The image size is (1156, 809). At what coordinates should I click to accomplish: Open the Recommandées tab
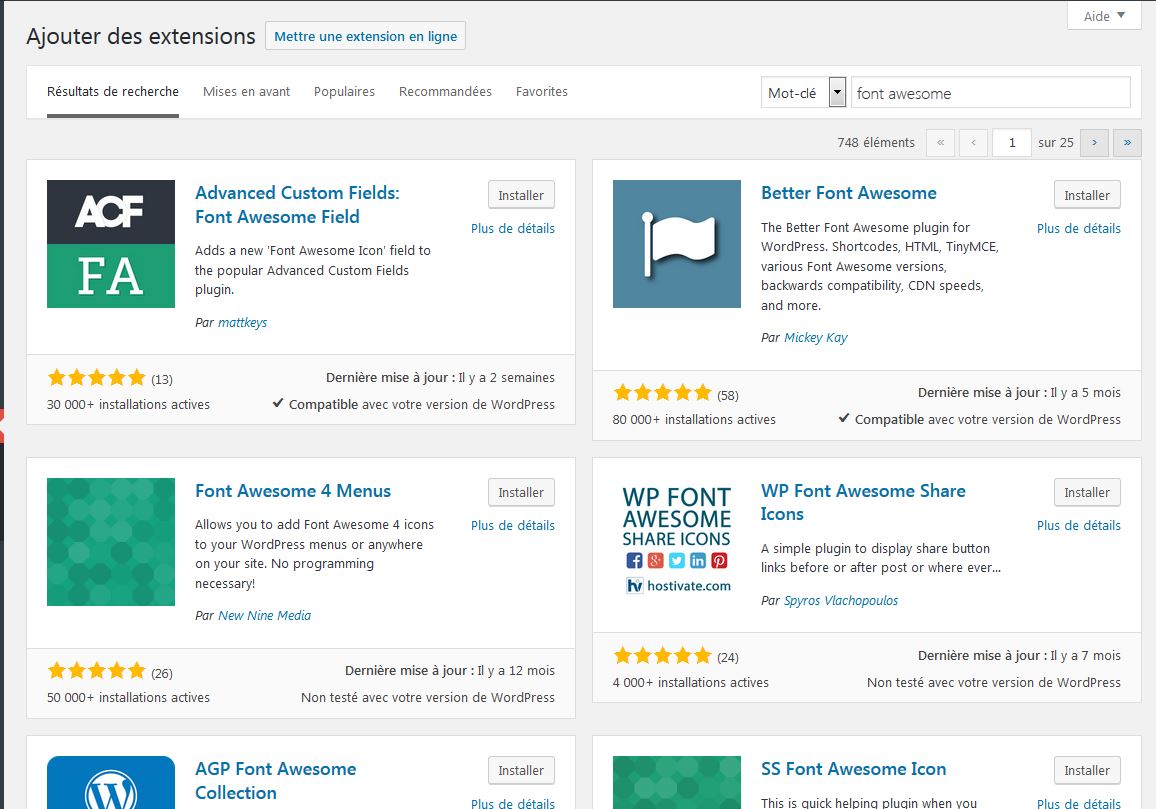pos(445,92)
